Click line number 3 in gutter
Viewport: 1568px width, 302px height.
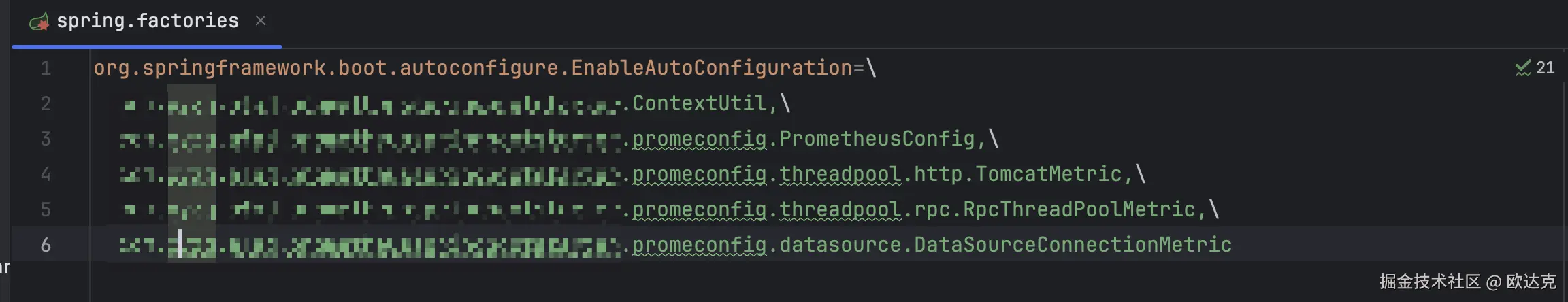(x=46, y=139)
